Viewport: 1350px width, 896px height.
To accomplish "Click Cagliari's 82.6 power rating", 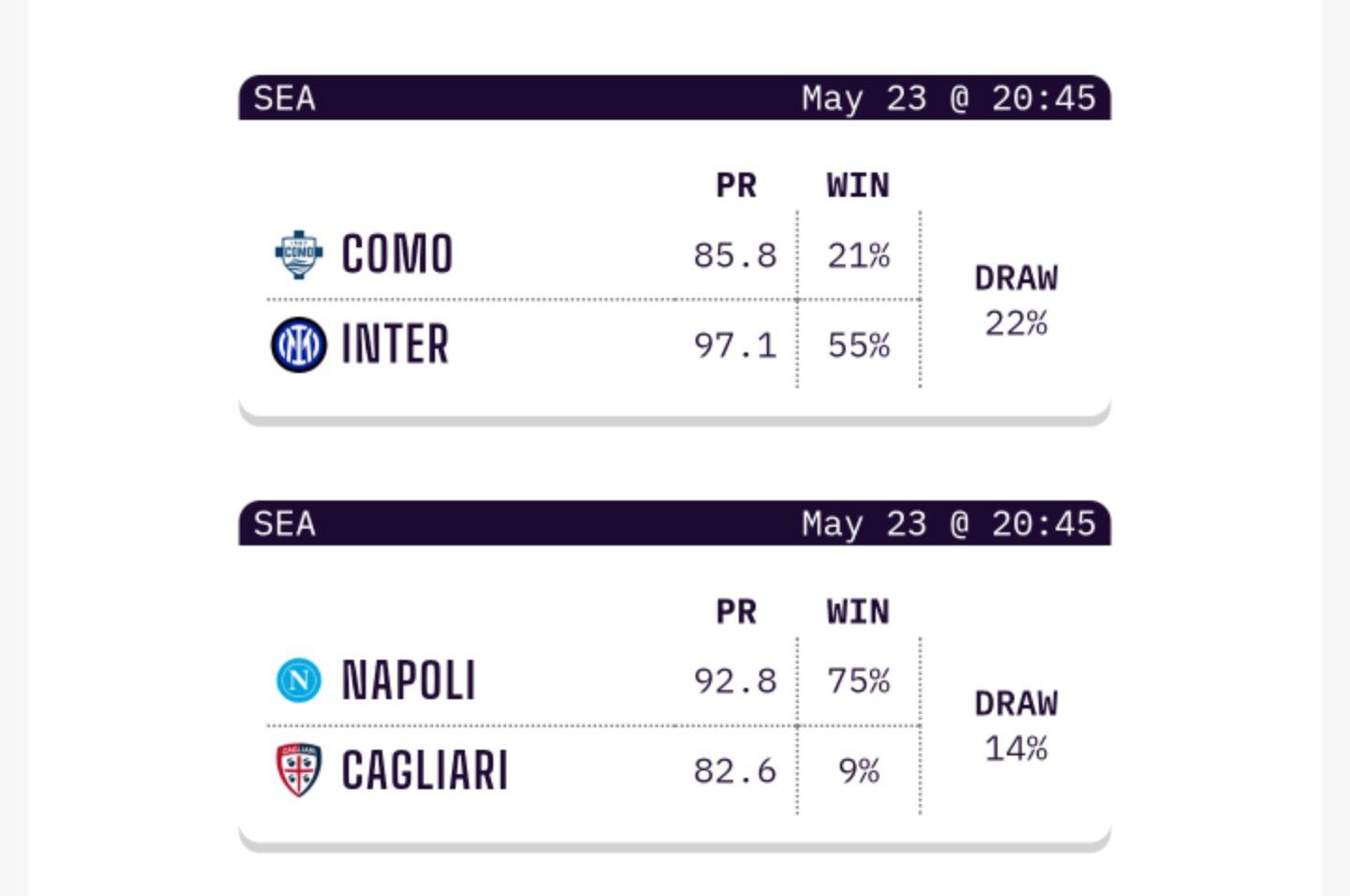I will point(735,771).
